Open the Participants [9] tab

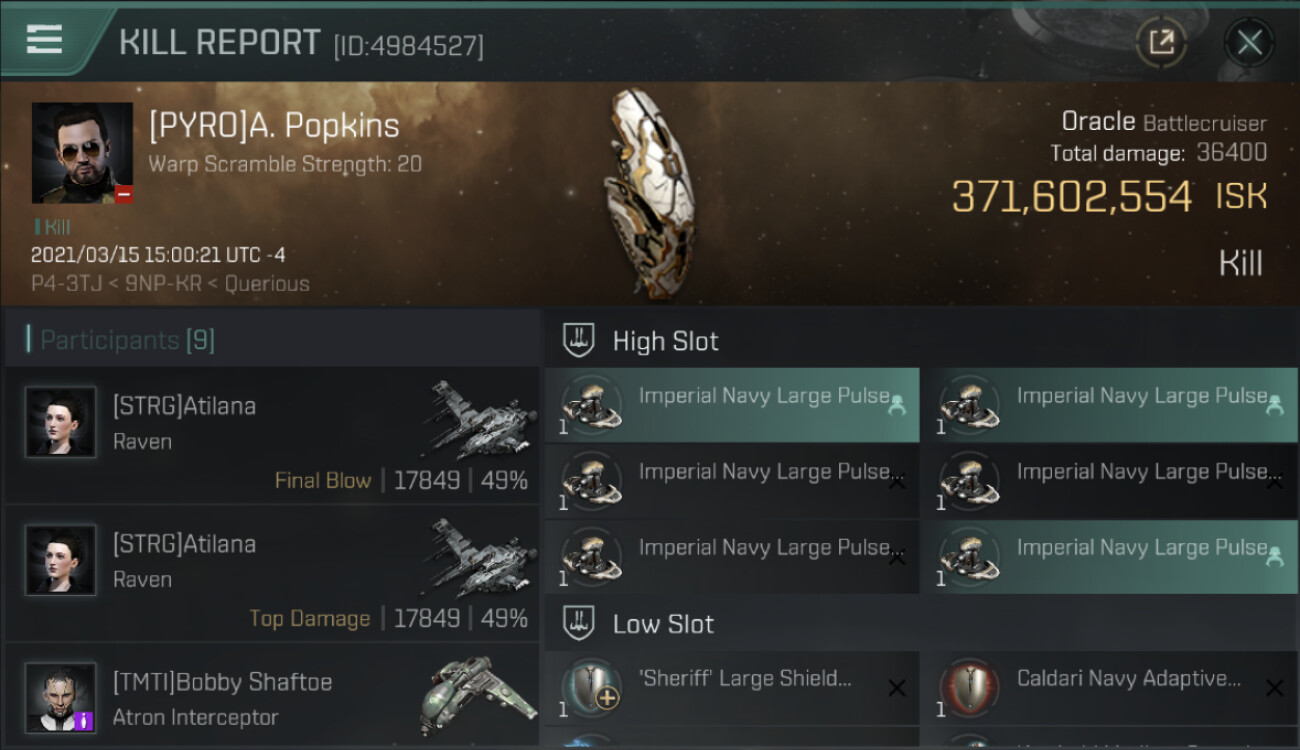(127, 340)
